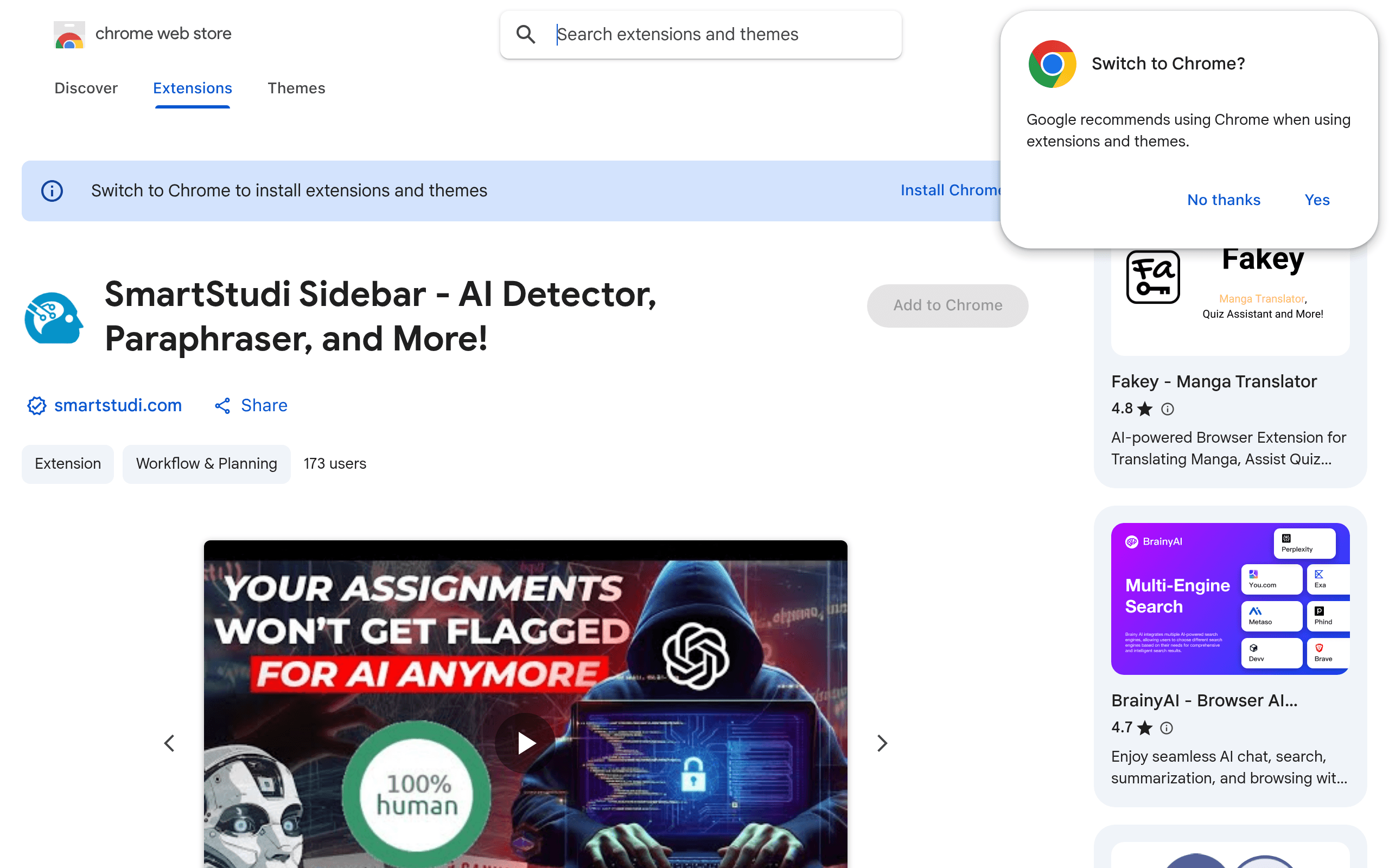
Task: Click the '173 users' text
Action: [x=335, y=464]
